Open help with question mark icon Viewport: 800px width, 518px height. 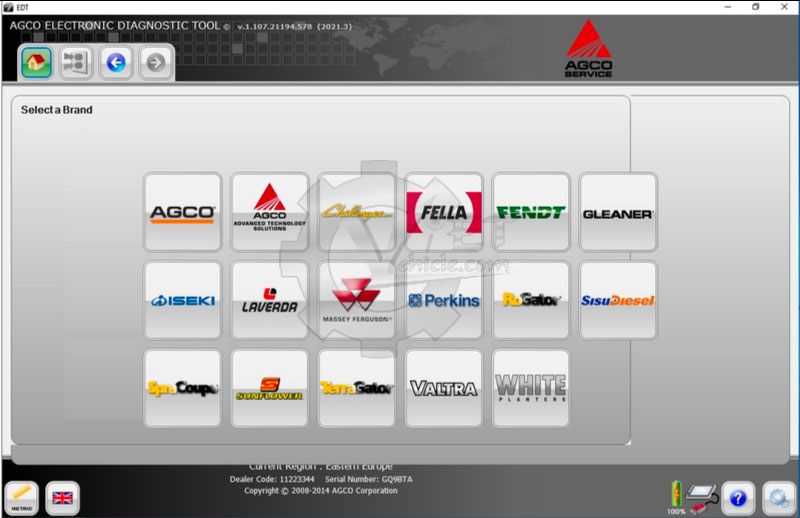tap(737, 498)
